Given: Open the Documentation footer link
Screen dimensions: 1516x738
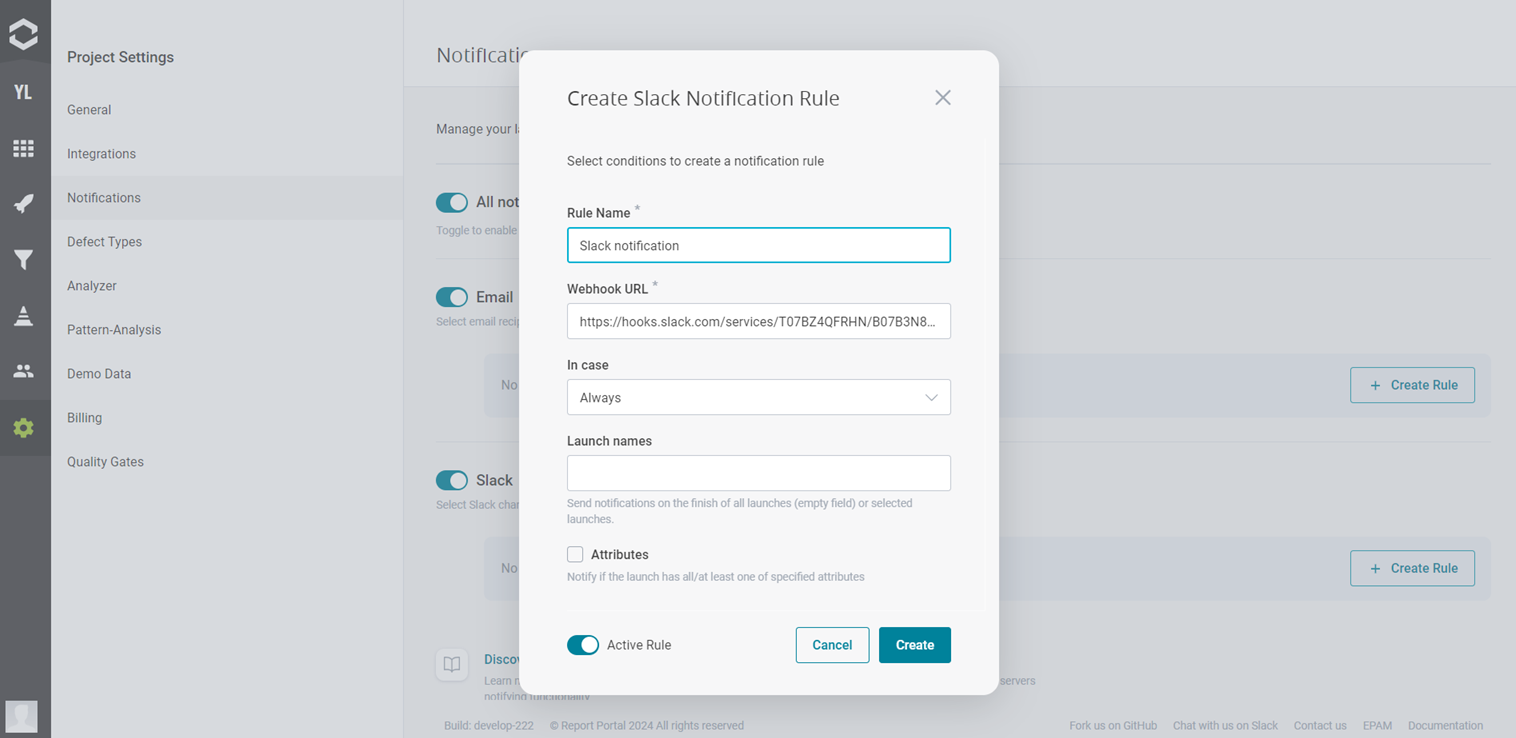Looking at the screenshot, I should click(1445, 725).
